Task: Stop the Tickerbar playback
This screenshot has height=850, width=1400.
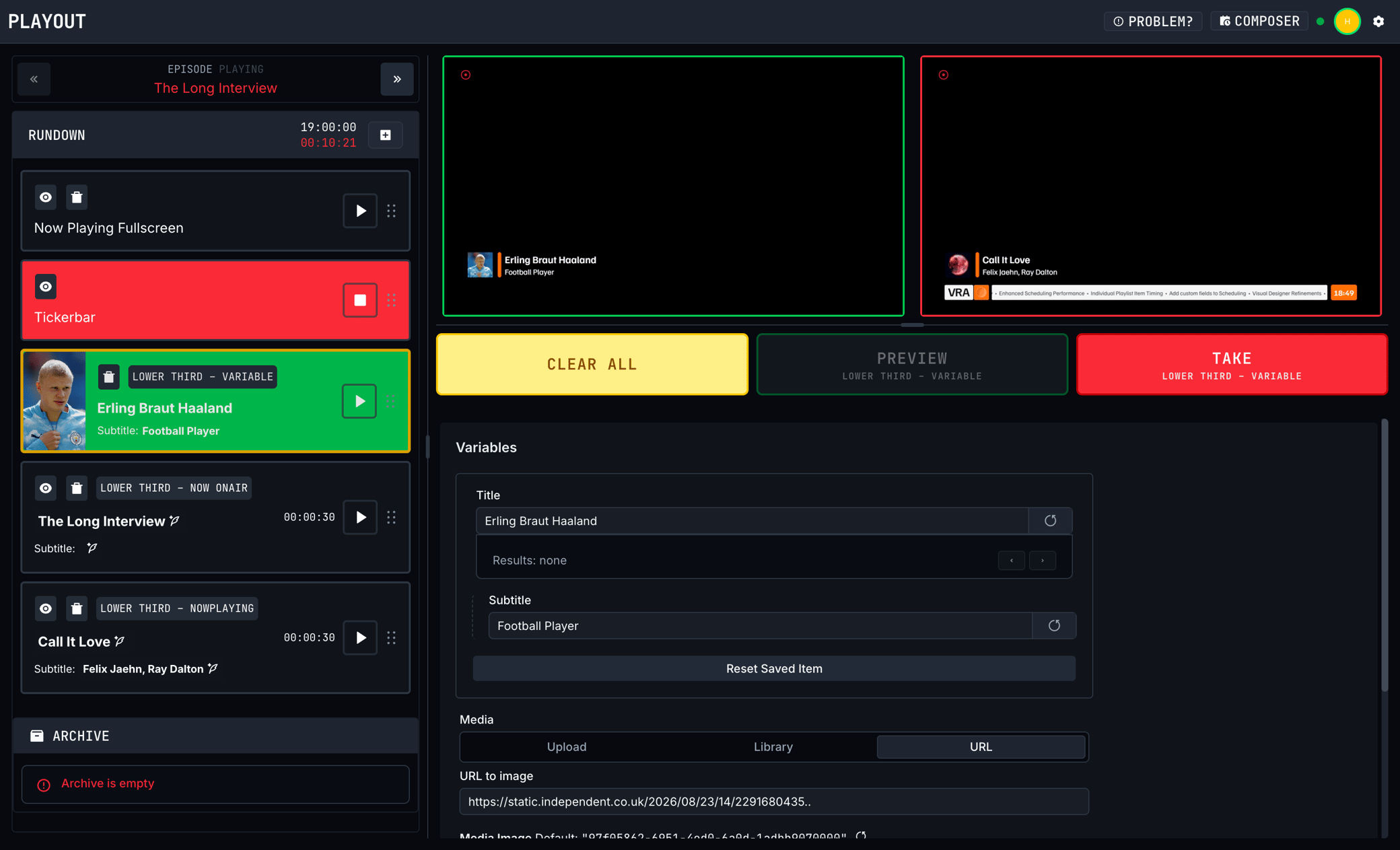Action: pyautogui.click(x=360, y=300)
